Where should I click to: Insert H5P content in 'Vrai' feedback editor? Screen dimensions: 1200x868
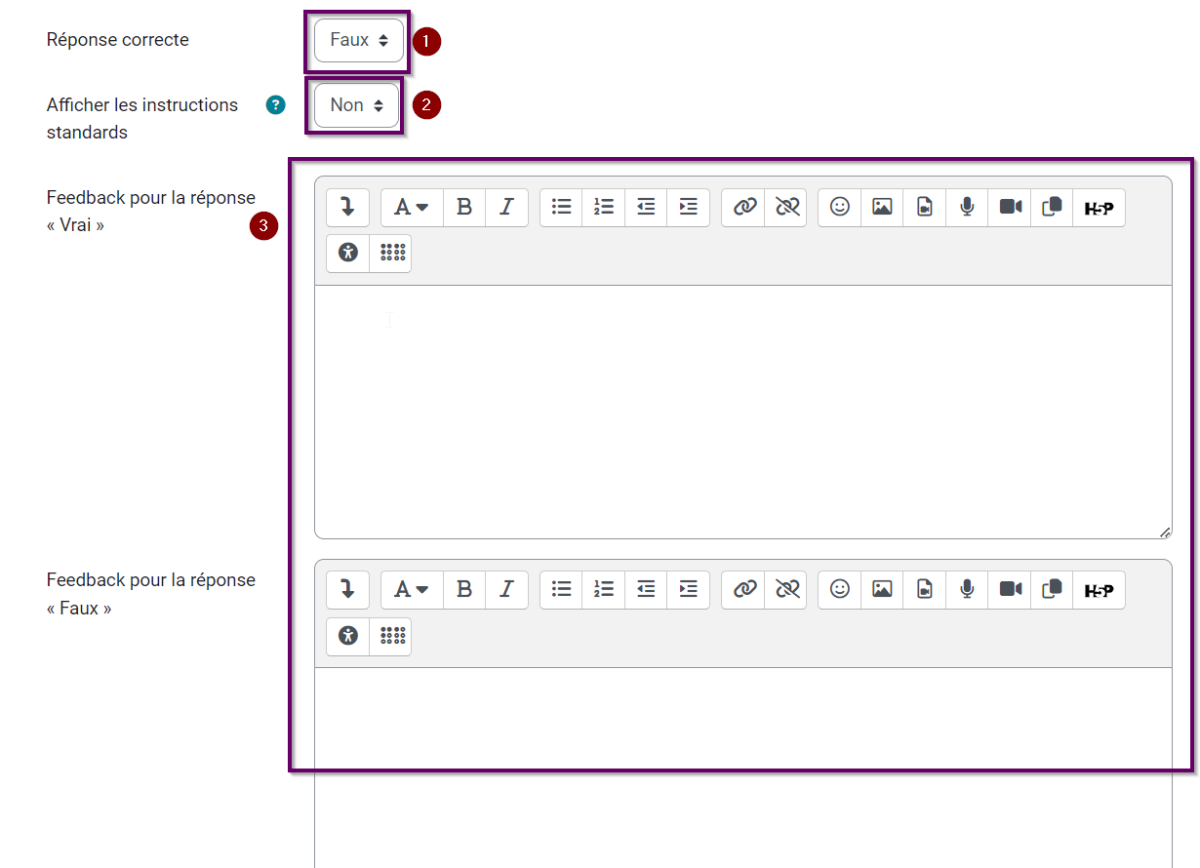1099,207
